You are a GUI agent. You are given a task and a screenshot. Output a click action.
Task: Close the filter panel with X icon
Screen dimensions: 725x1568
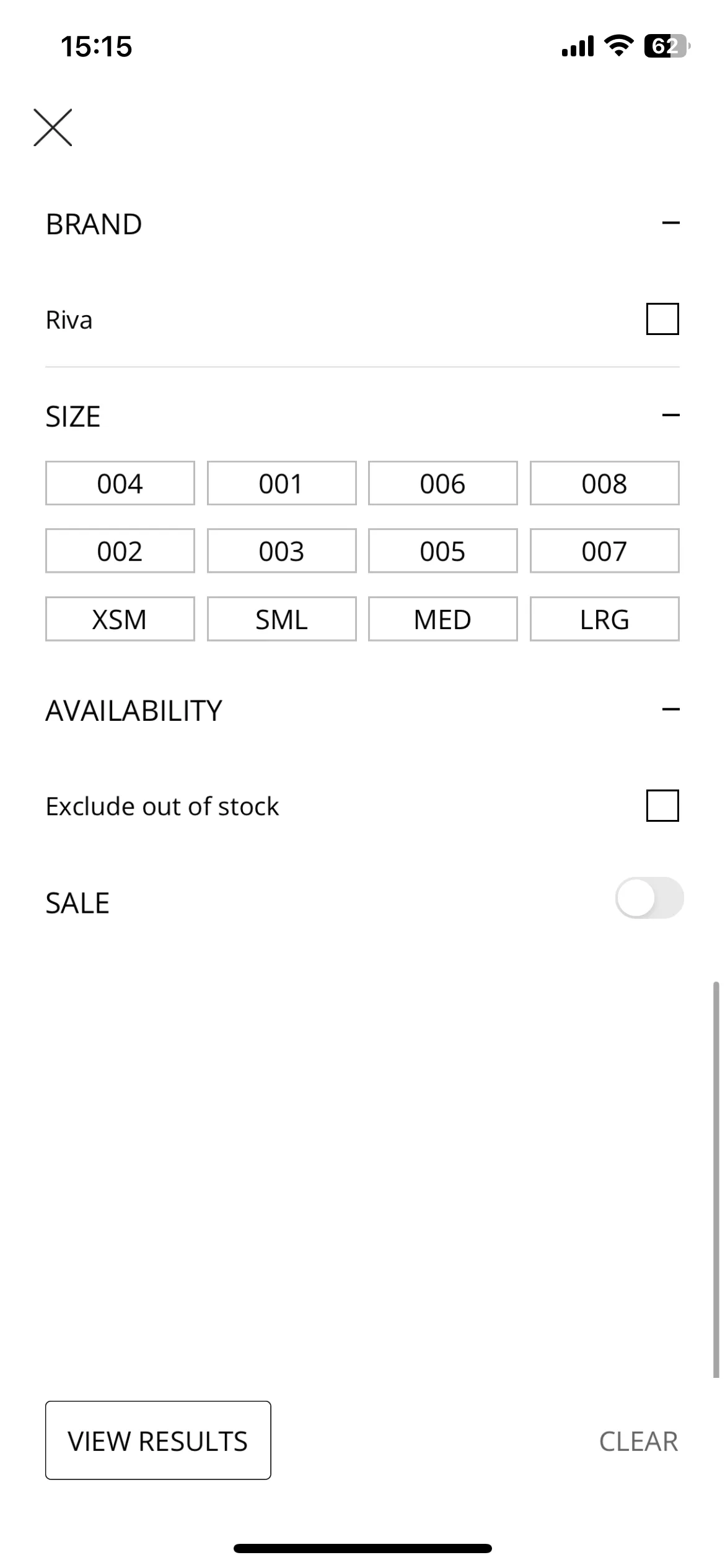click(53, 128)
